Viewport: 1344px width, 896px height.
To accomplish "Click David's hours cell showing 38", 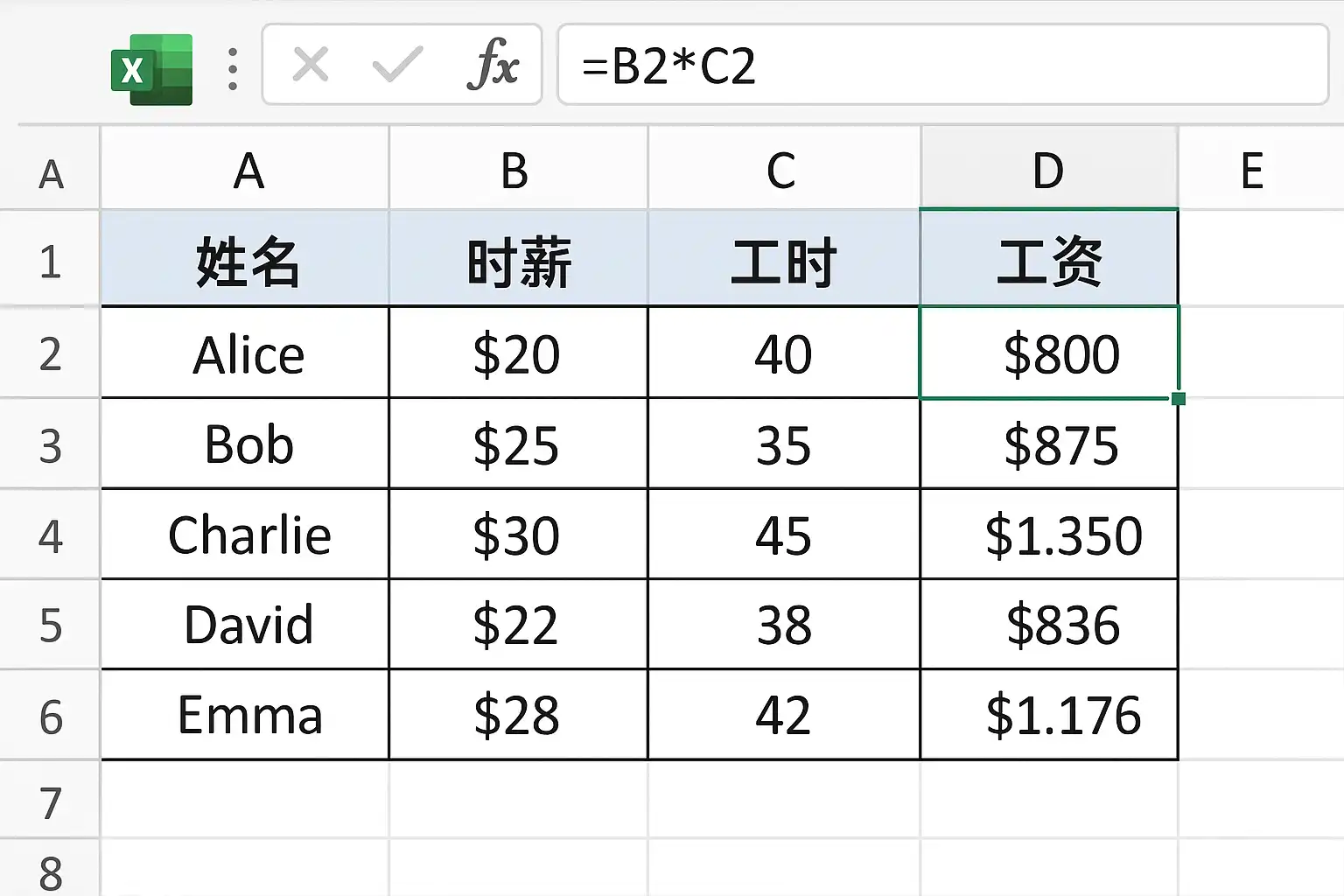I will click(783, 625).
